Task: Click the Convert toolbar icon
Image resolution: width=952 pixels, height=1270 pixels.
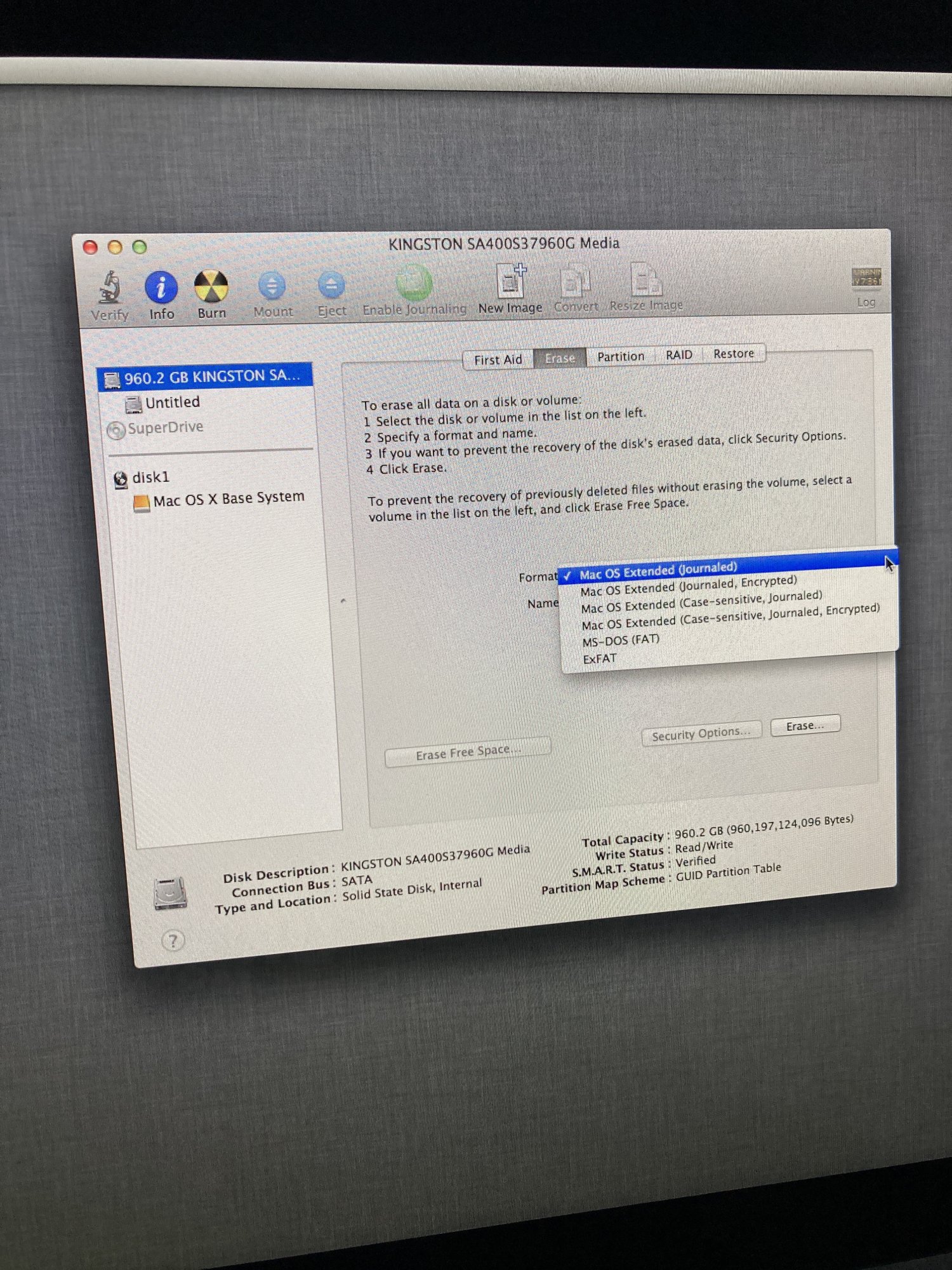Action: tap(576, 280)
